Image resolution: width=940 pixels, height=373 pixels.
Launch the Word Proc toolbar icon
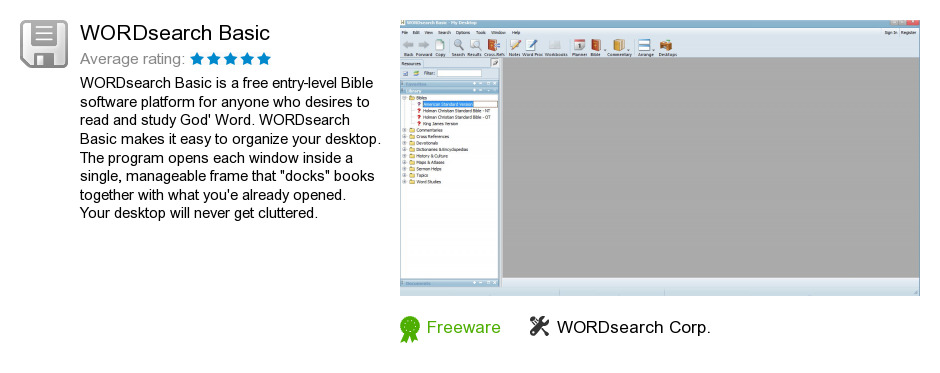[x=532, y=45]
